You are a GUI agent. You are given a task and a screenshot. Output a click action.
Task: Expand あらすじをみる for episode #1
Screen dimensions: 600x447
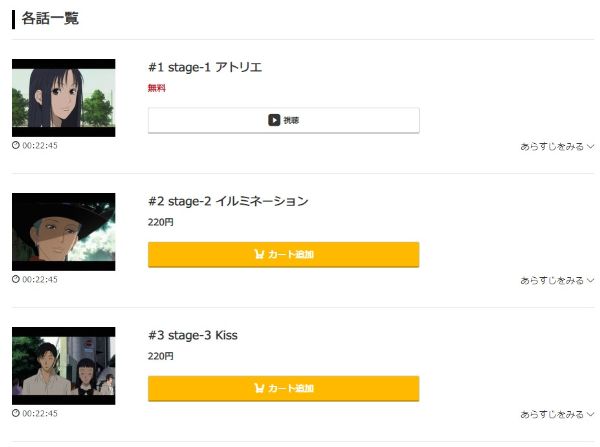pos(556,146)
